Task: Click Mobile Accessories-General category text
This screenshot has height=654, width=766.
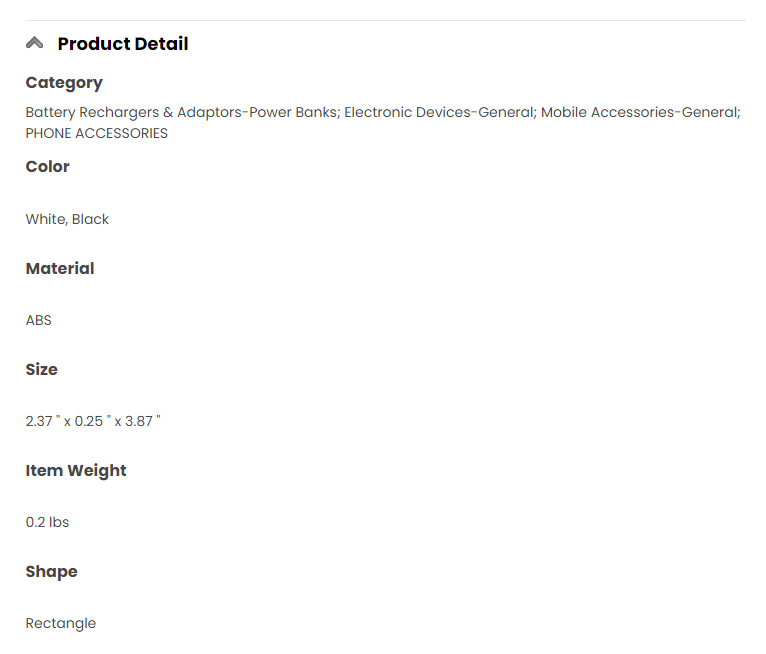Action: pyautogui.click(x=638, y=112)
